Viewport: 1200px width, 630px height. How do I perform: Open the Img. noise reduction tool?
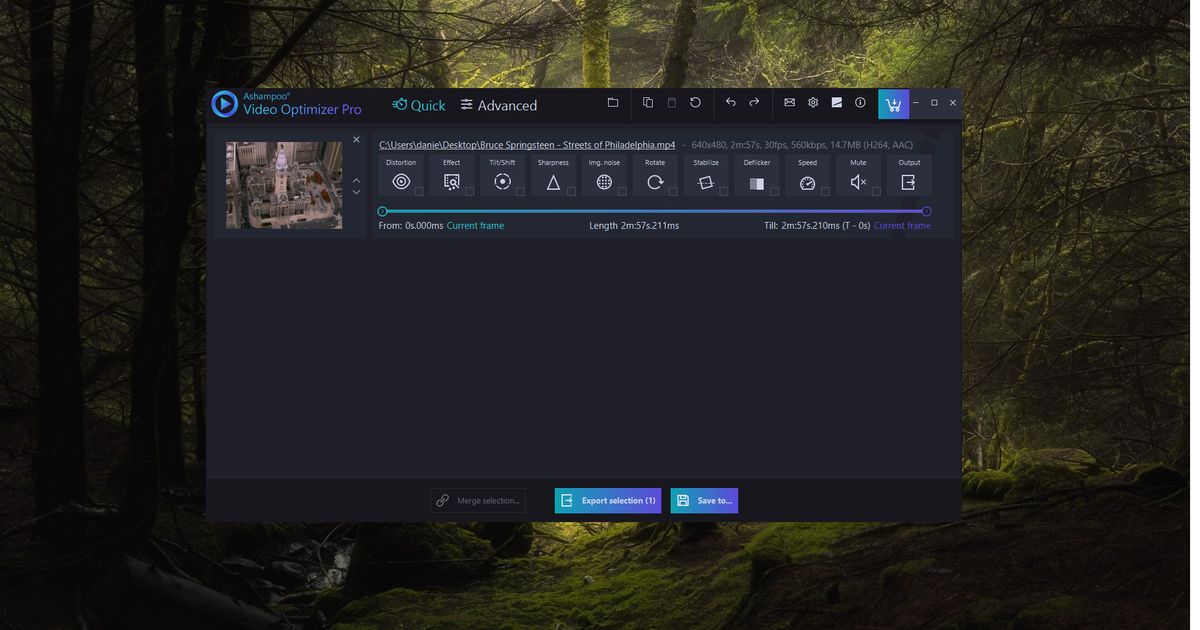pyautogui.click(x=604, y=181)
